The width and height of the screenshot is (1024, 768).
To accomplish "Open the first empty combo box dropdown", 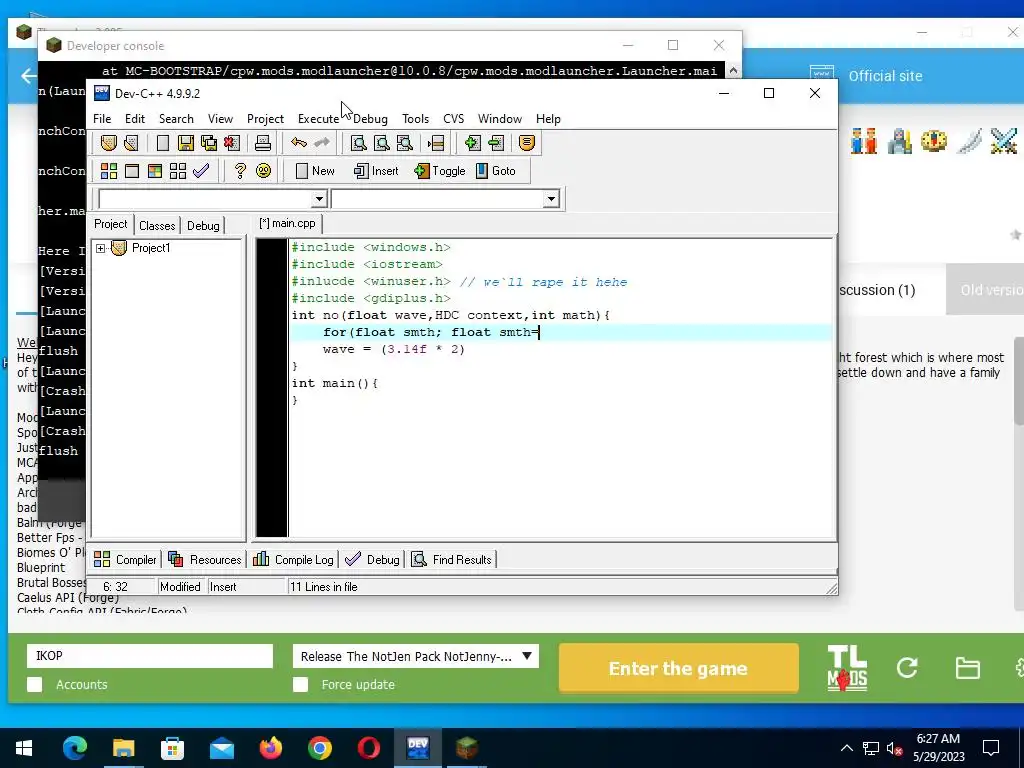I will pyautogui.click(x=319, y=199).
